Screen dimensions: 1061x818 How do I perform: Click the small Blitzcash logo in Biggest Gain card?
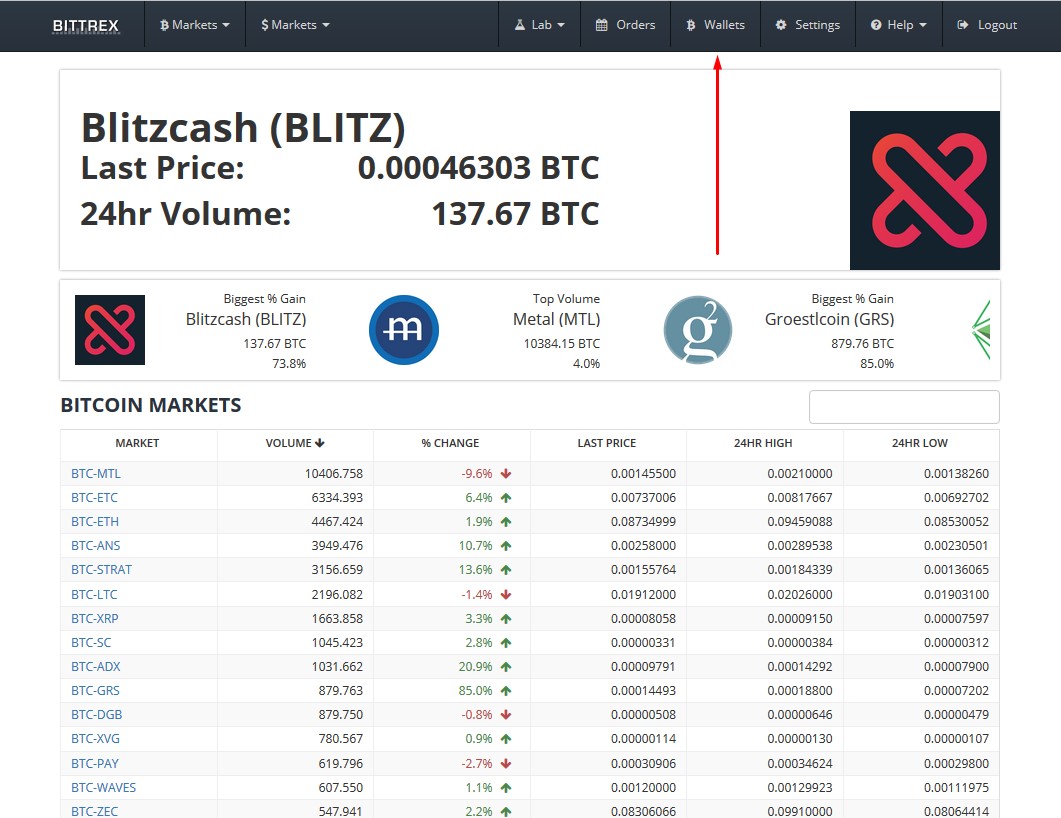[110, 330]
